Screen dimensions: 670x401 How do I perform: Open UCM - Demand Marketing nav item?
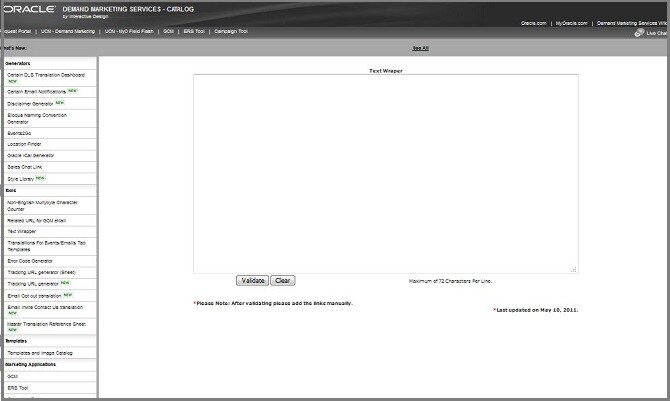click(x=68, y=31)
